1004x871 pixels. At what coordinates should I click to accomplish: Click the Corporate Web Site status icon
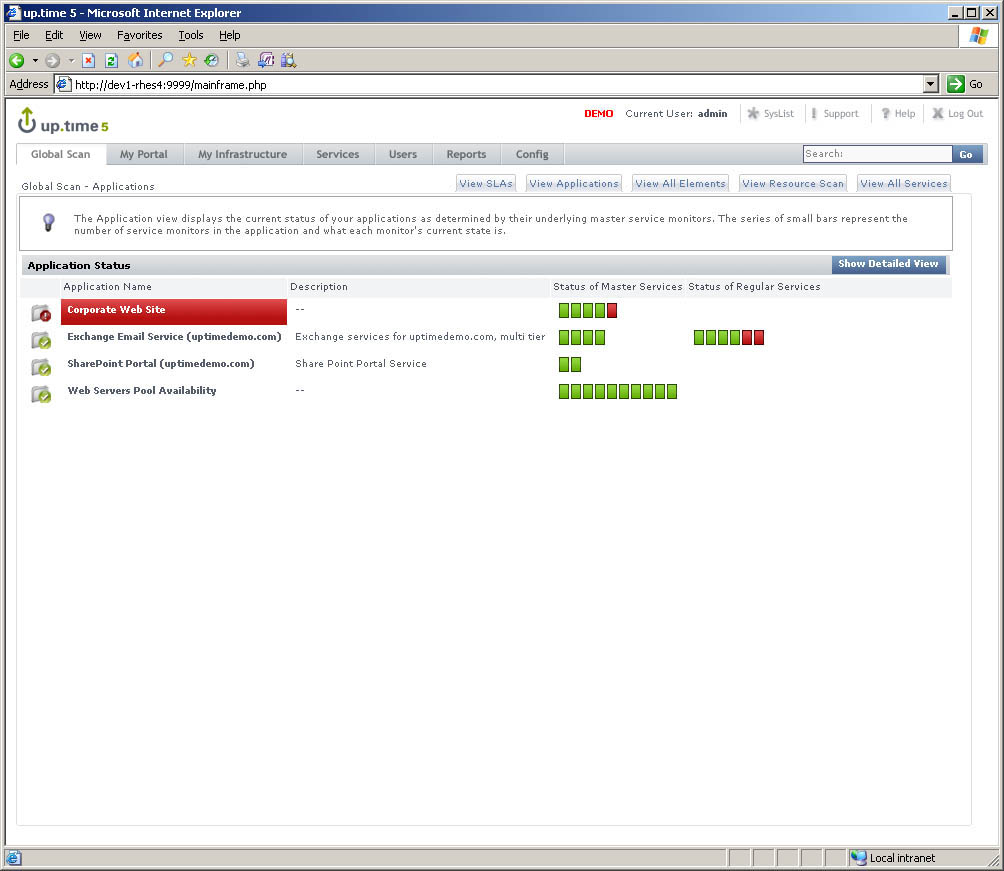tap(41, 313)
